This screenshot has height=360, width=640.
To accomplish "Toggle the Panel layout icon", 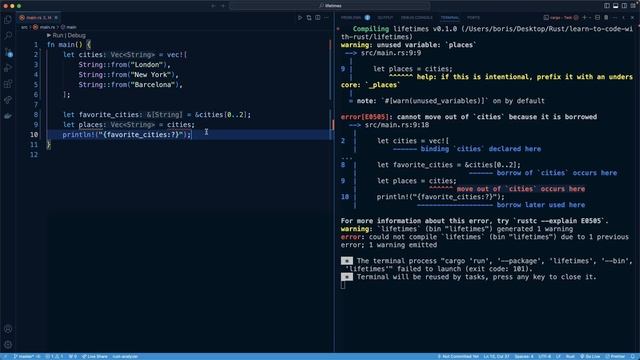I will (x=616, y=6).
